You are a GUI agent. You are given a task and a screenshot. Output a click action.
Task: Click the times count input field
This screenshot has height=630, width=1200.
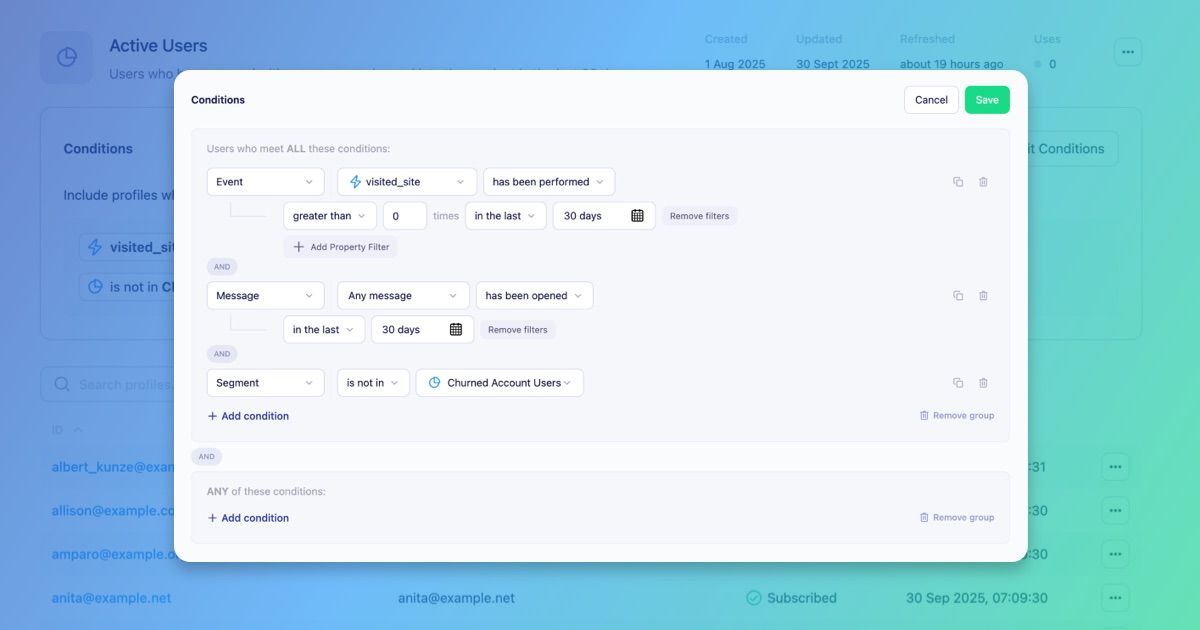[x=404, y=216]
